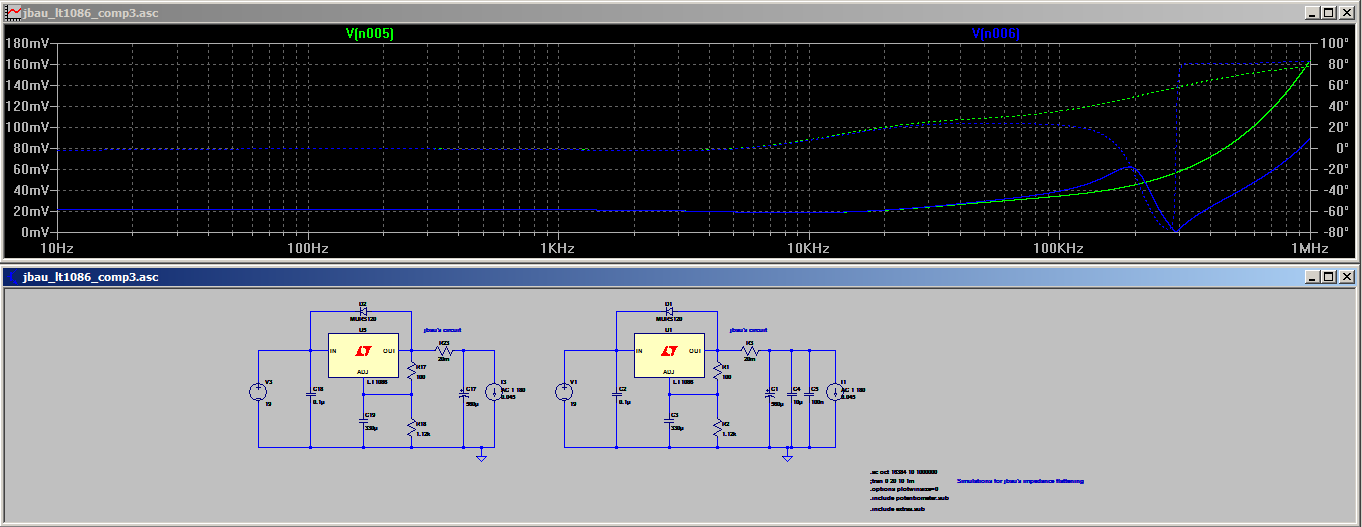Close the schematic window jbau_lt1086_comp3.asc
The image size is (1362, 527).
pos(1347,277)
